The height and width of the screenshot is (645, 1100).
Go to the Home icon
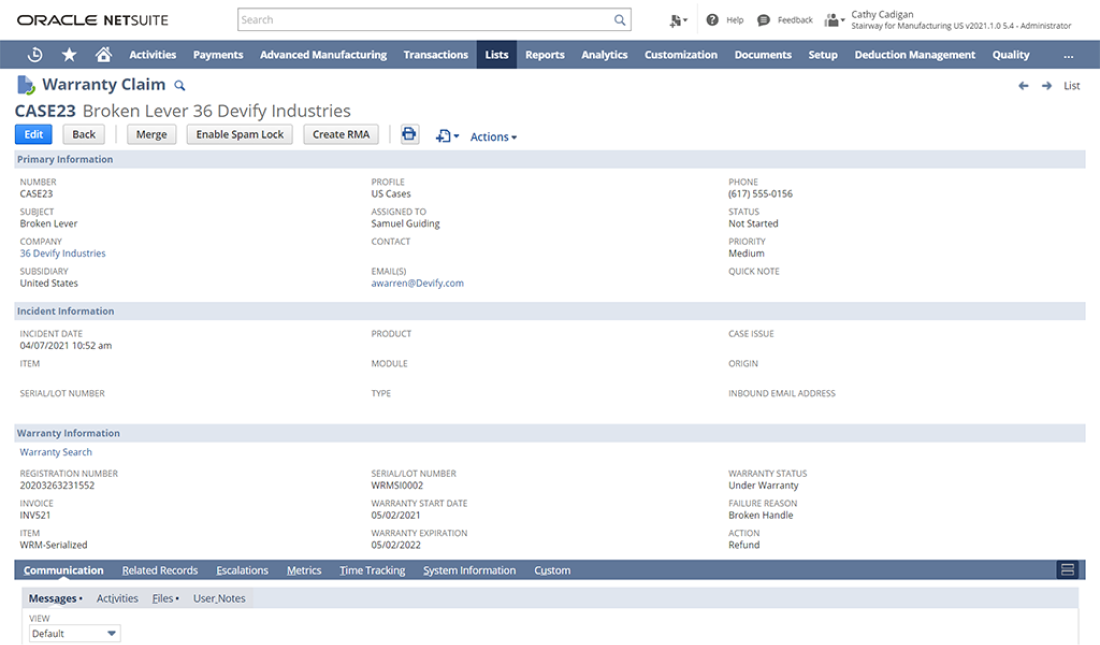pyautogui.click(x=103, y=55)
